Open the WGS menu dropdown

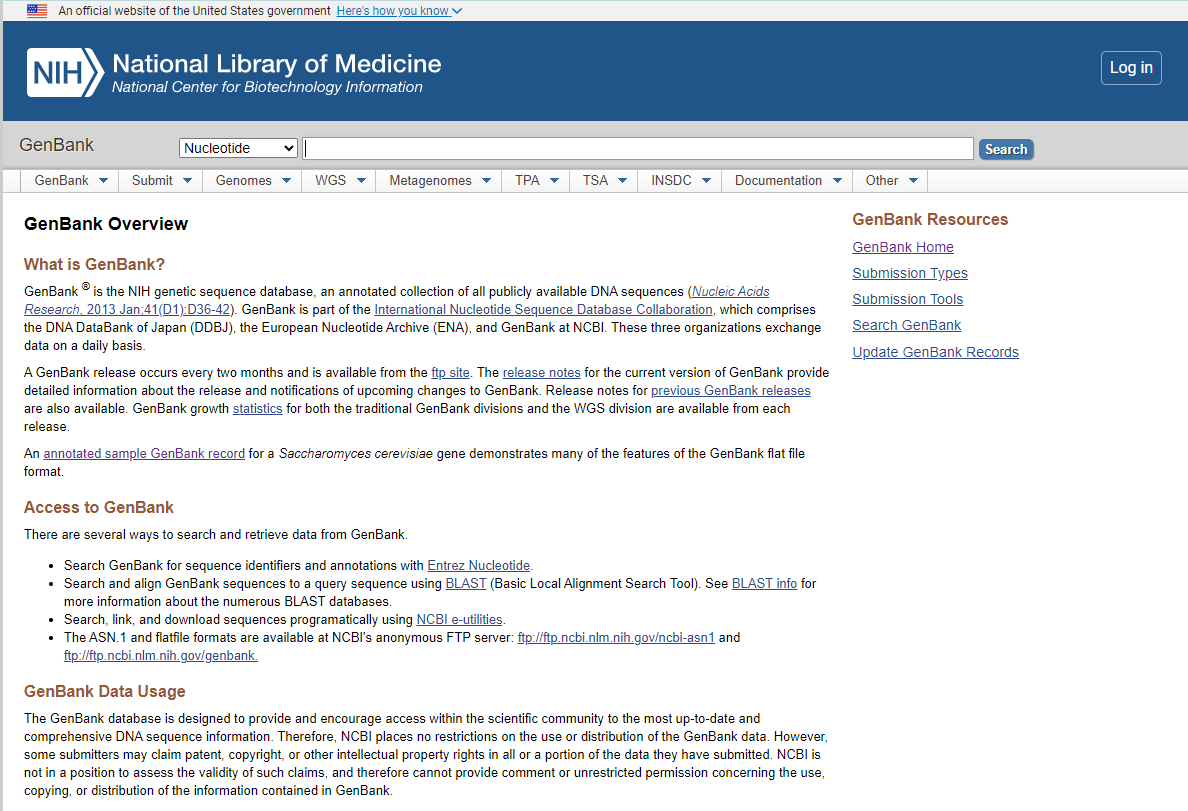point(339,180)
